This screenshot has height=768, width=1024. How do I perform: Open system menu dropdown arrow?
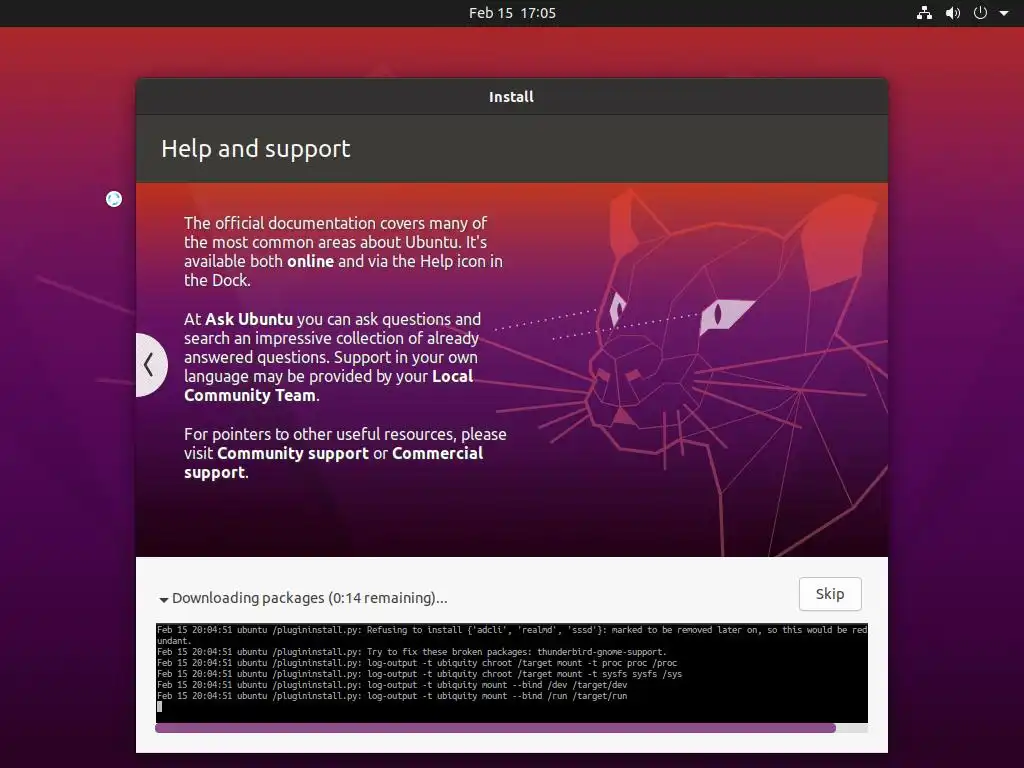coord(1004,13)
